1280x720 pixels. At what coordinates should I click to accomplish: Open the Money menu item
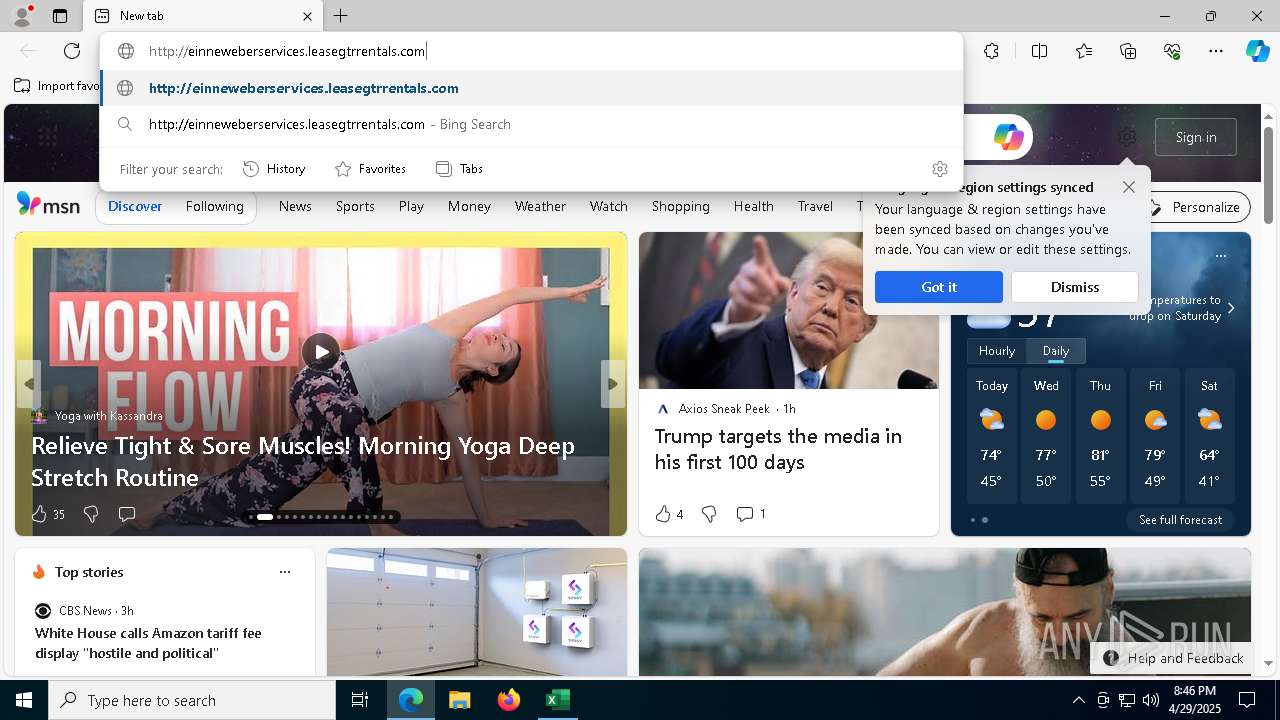coord(469,206)
